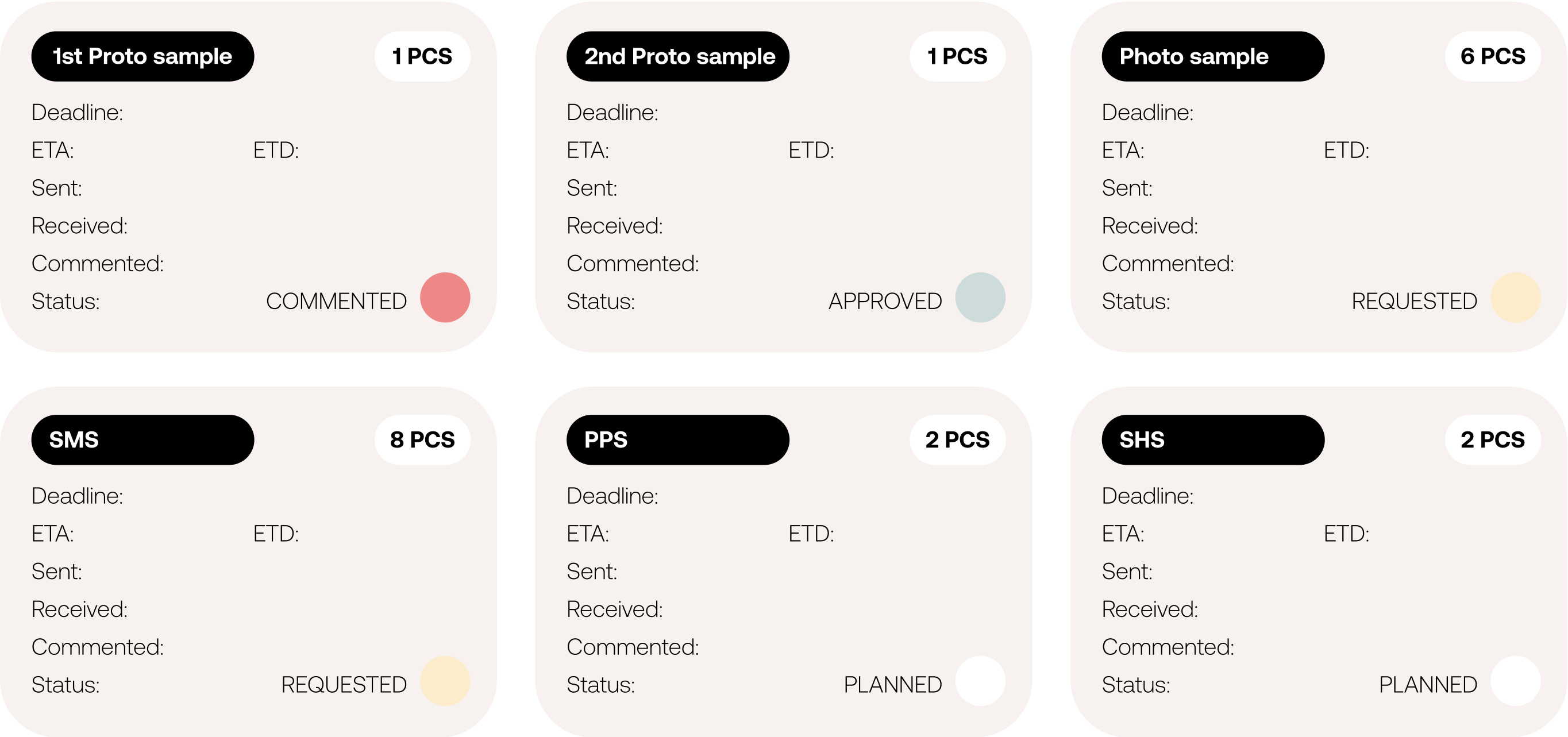Click Photo sample yellow REQUESTED circle

[x=1515, y=298]
